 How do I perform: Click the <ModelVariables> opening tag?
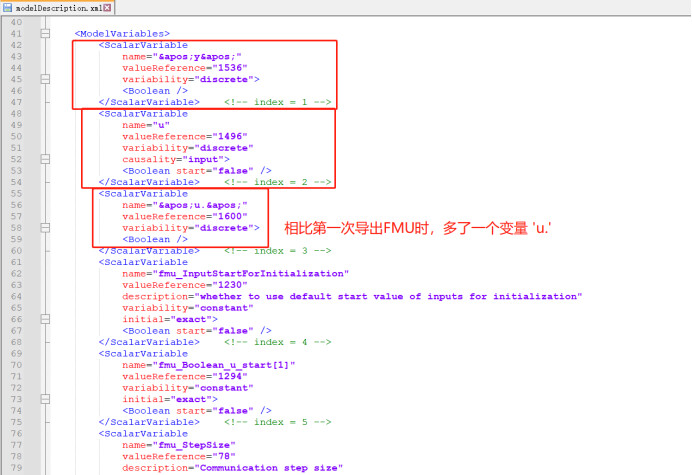pyautogui.click(x=122, y=34)
